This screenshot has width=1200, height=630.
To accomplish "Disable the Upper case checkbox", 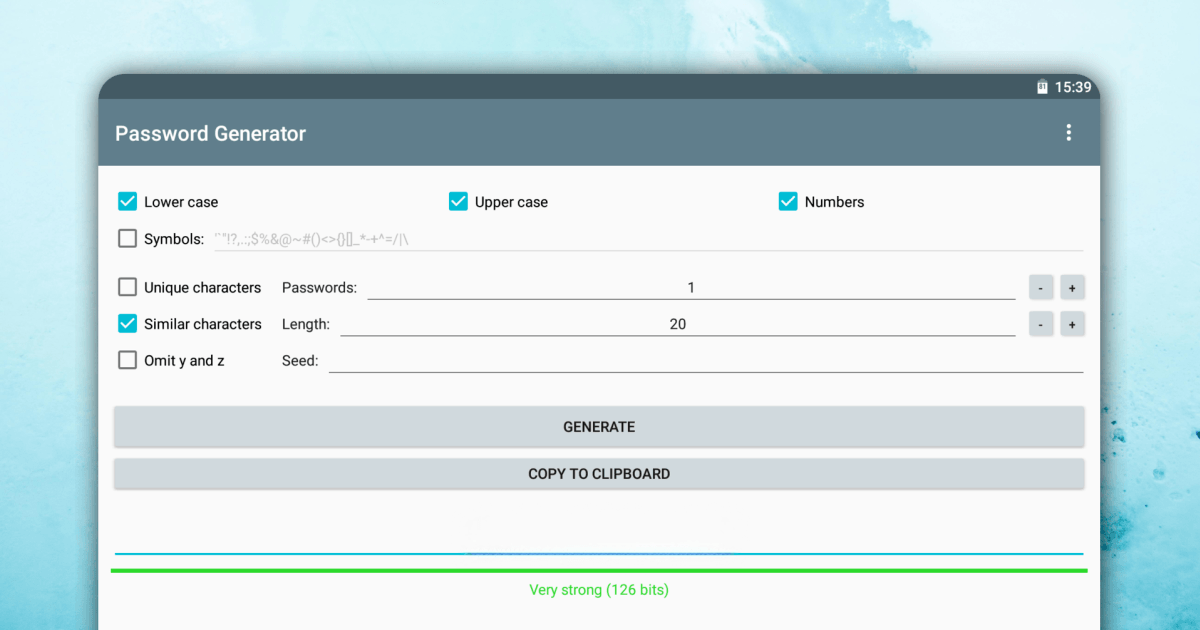I will pyautogui.click(x=458, y=201).
